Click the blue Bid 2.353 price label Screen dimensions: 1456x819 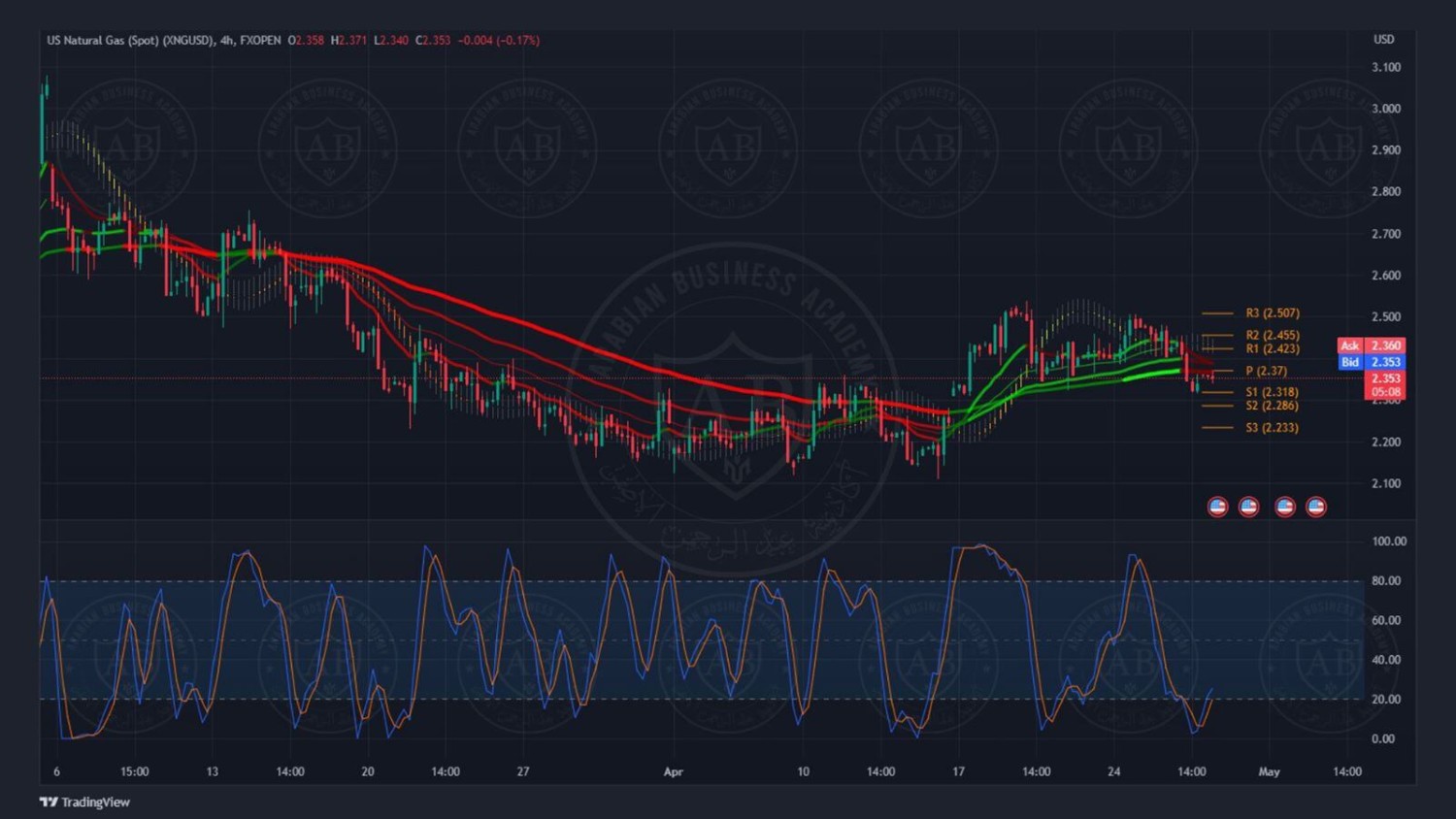[1371, 362]
